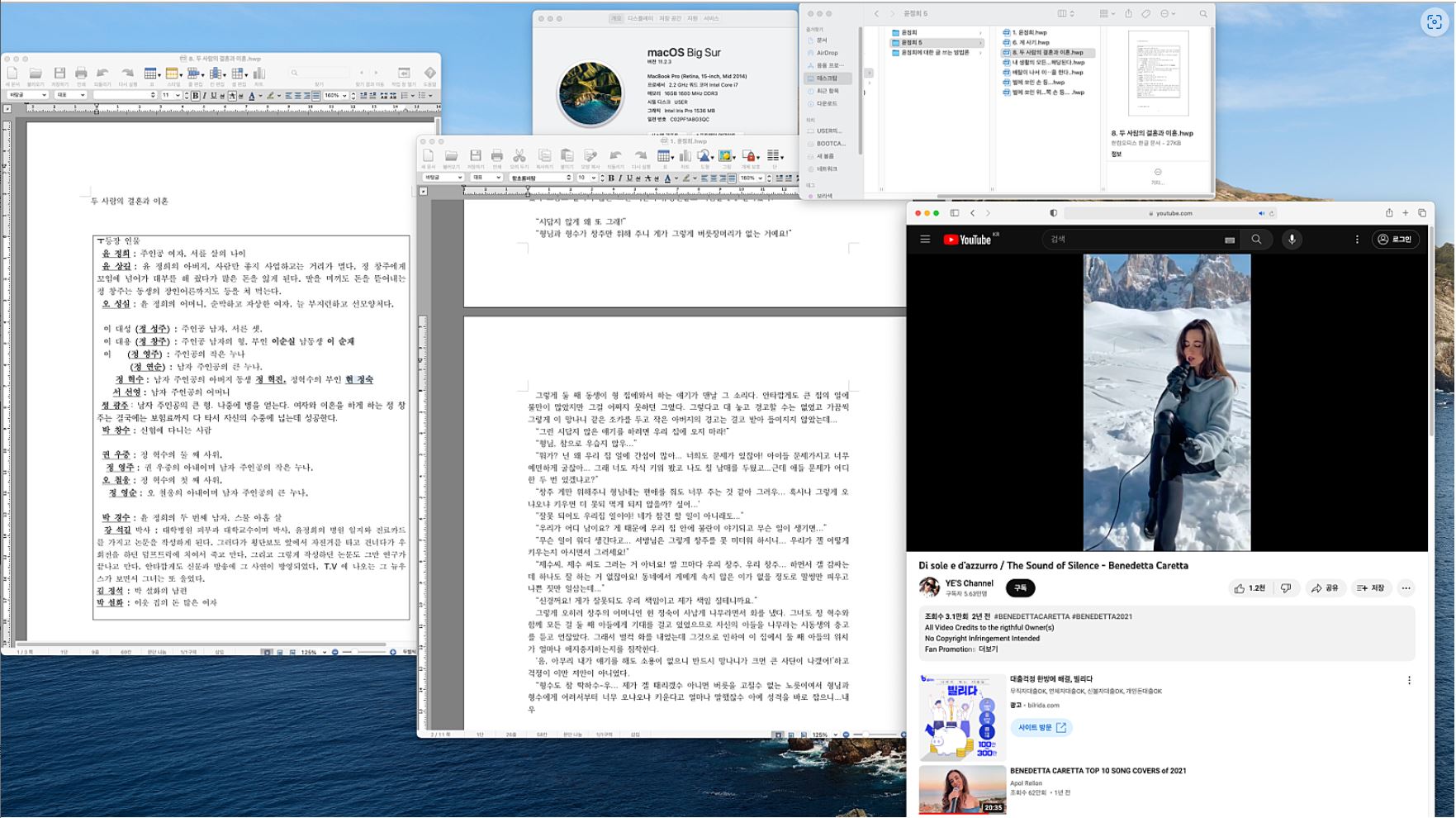Viewport: 1456px width, 818px height.
Task: Click the Cut scissors icon in the 1. 윤정희.hwp toolbar
Action: coord(519,155)
